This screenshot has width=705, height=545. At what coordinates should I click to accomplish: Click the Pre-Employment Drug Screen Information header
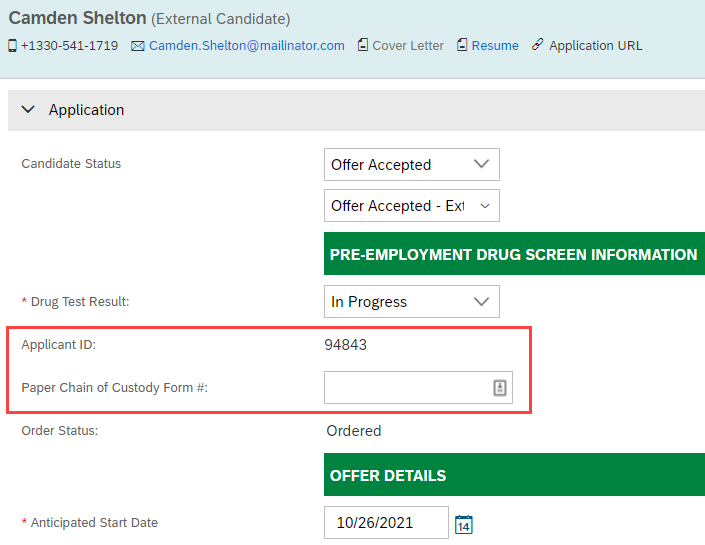(514, 254)
